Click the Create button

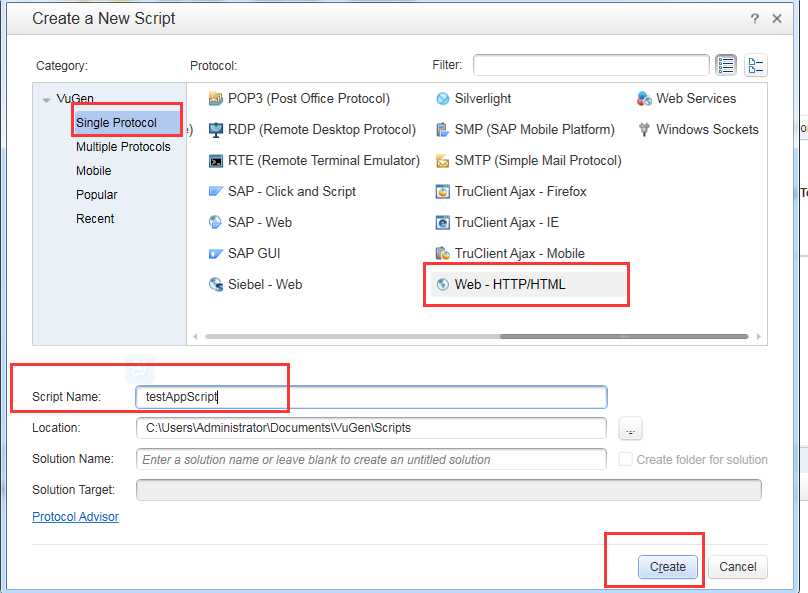[x=667, y=567]
